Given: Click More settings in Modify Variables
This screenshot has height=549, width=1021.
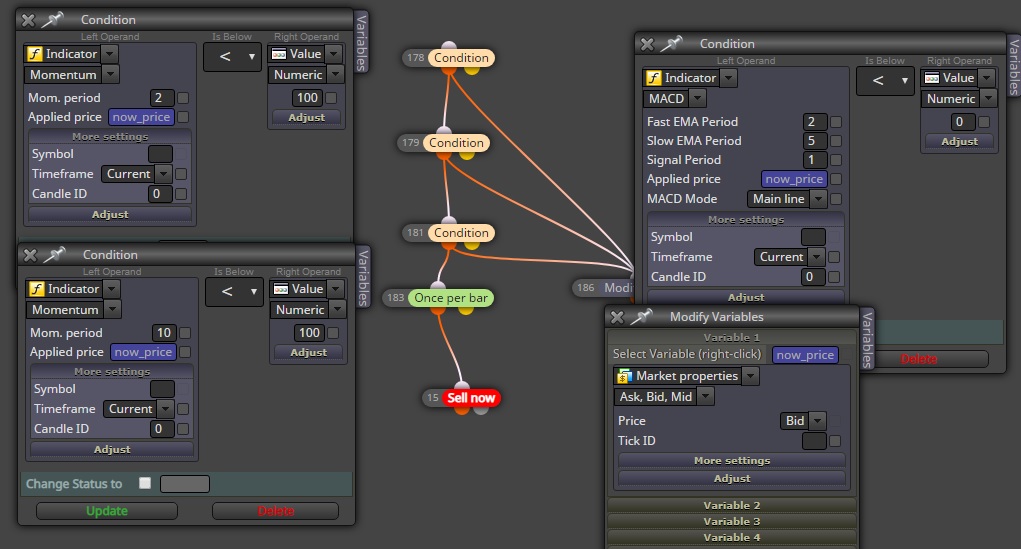Looking at the screenshot, I should coord(732,460).
